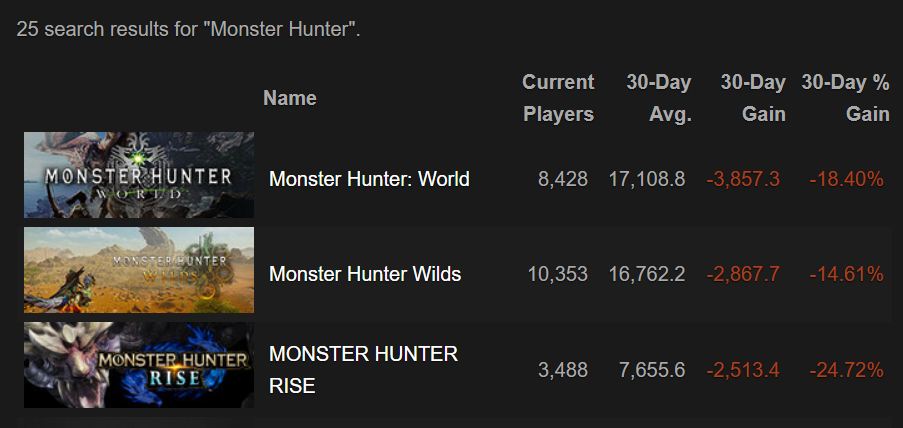Screen dimensions: 903x428
Task: Sort by the Name column header
Action: pyautogui.click(x=290, y=98)
